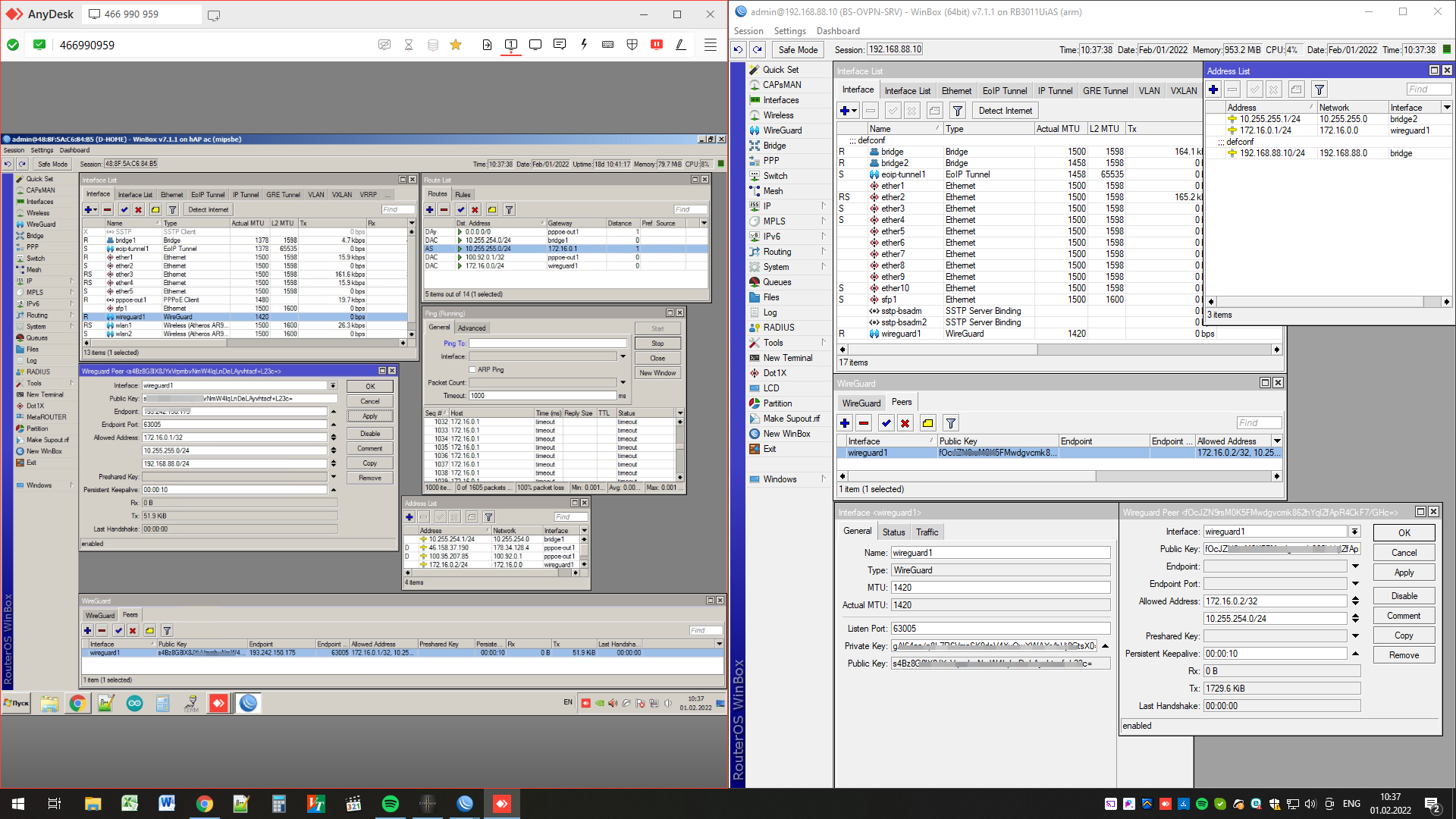
Task: Enable selected peer with blue checkmark, BS-OVPN-SRV WireGuard
Action: click(886, 423)
